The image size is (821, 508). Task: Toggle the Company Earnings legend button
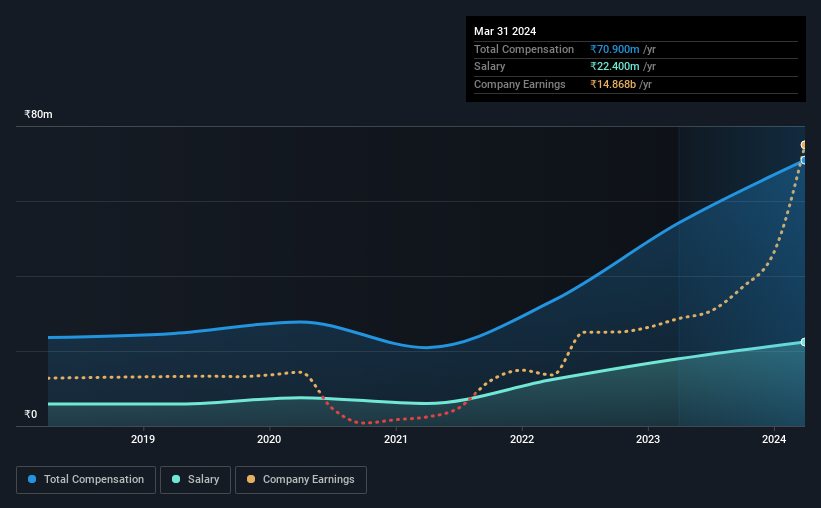point(301,480)
